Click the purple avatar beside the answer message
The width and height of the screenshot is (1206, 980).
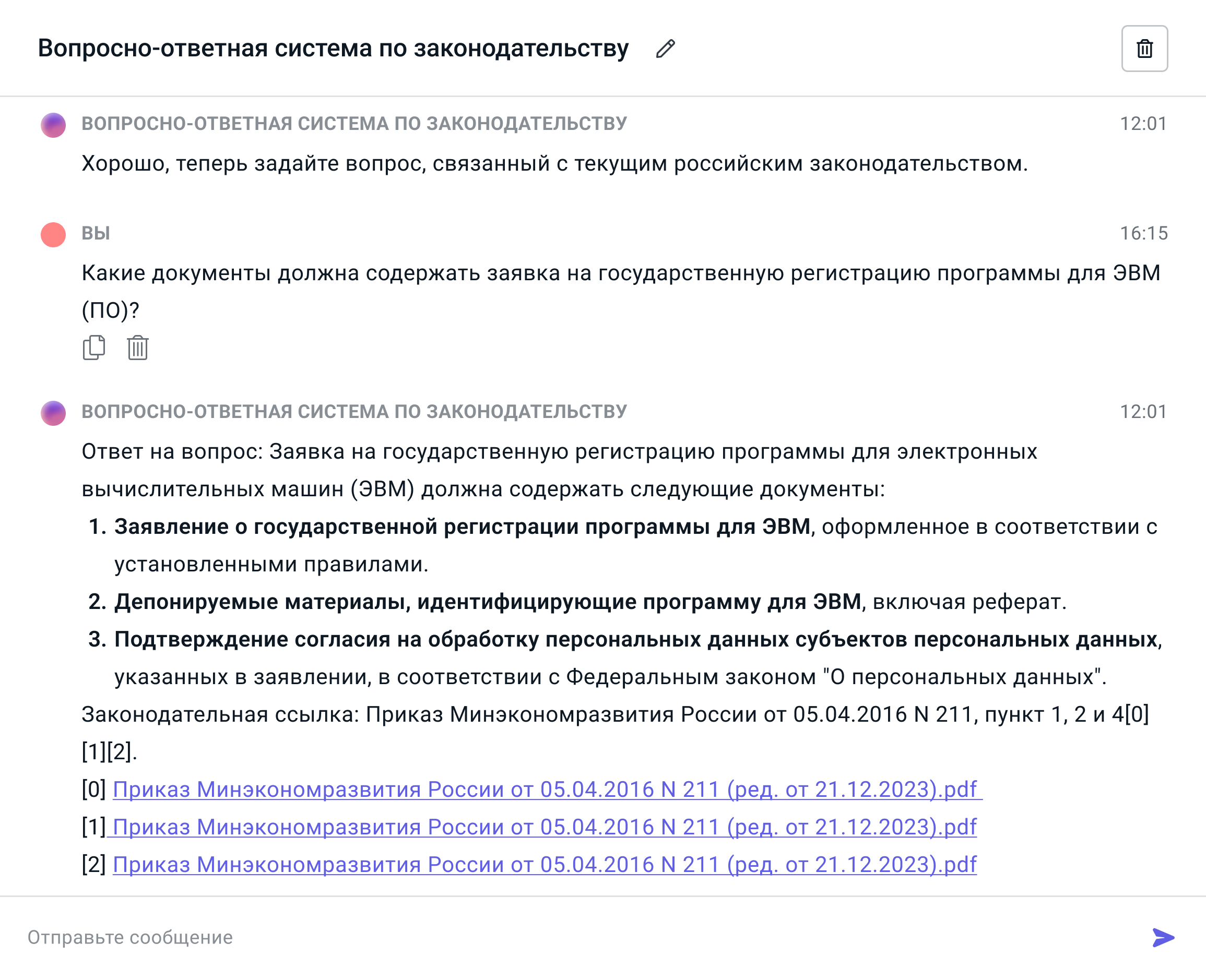pos(53,413)
